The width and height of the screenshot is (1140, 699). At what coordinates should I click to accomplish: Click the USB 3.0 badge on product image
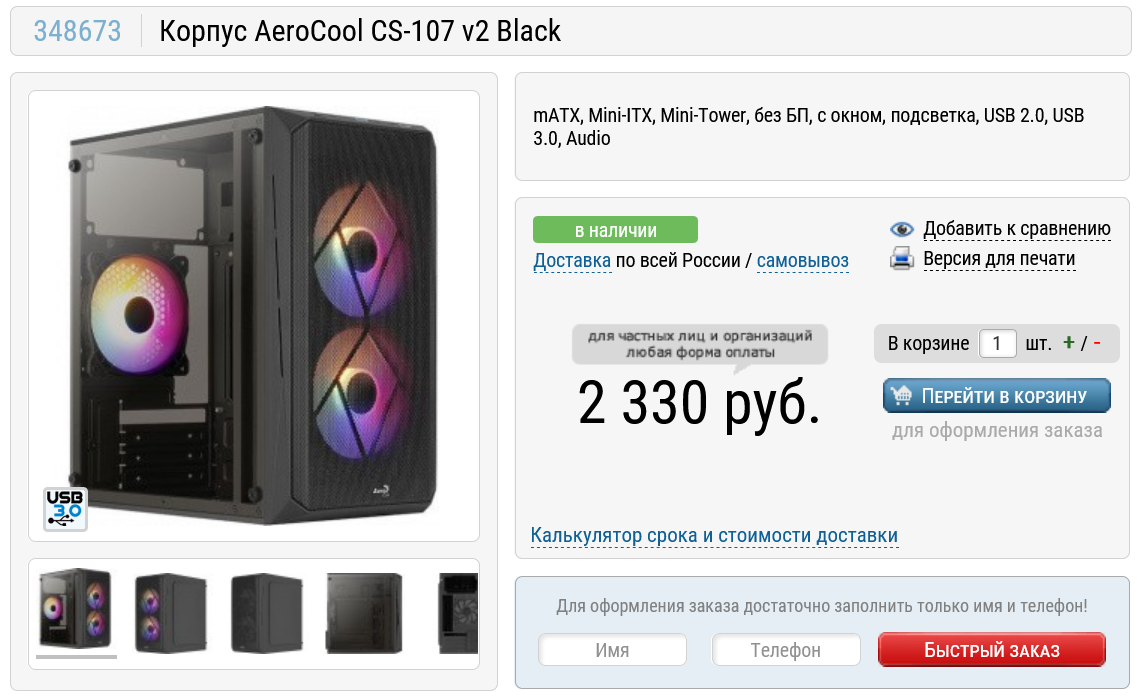pyautogui.click(x=65, y=508)
